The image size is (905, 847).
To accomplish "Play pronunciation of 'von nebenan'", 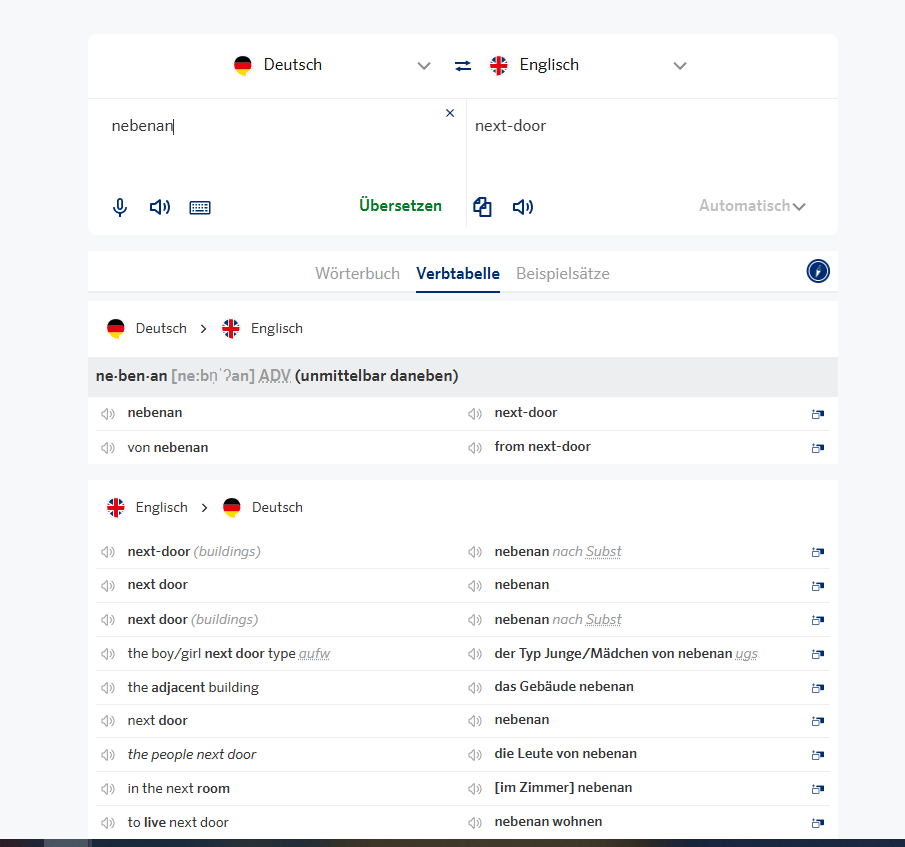I will click(x=108, y=448).
